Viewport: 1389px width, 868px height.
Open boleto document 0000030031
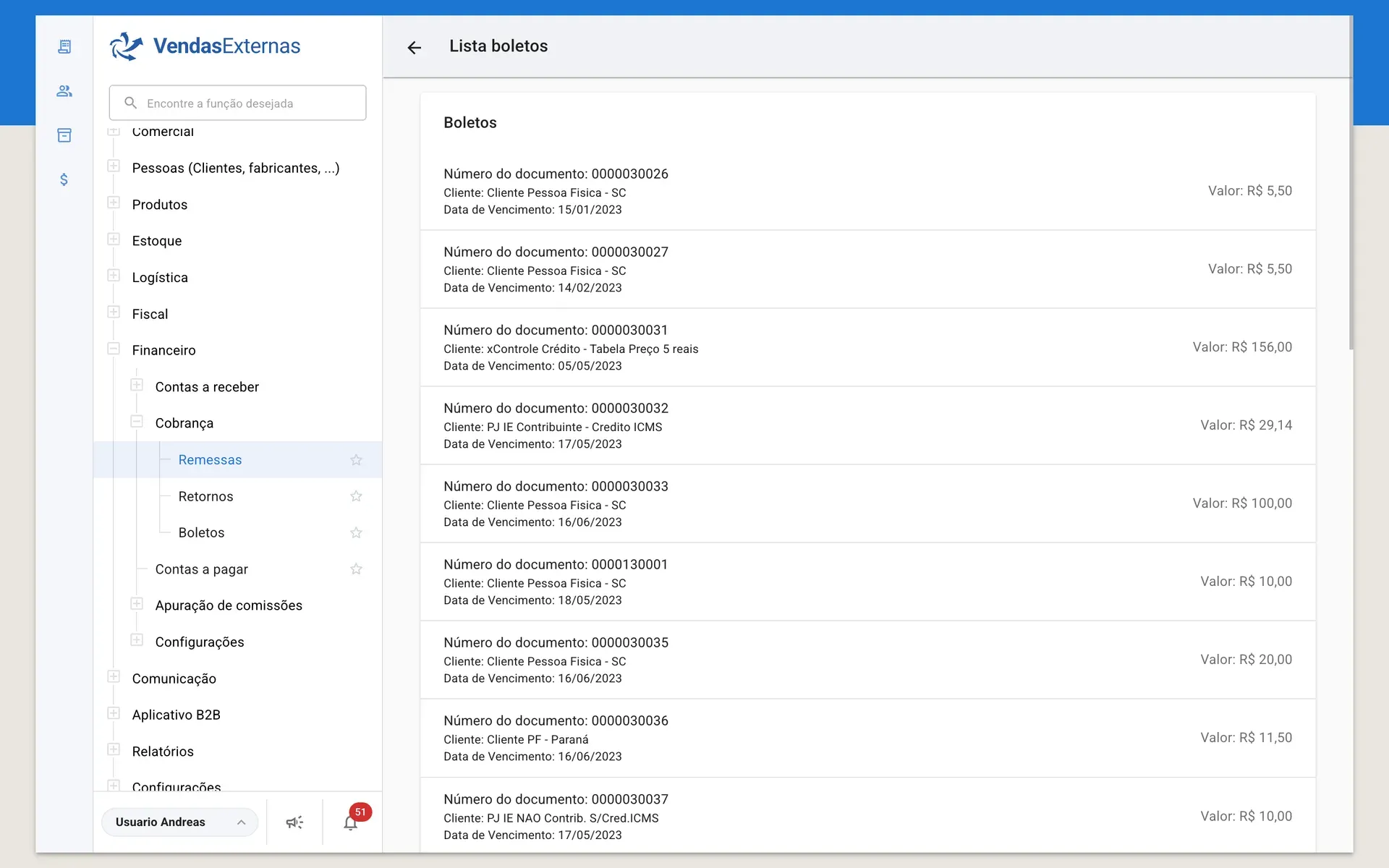867,347
